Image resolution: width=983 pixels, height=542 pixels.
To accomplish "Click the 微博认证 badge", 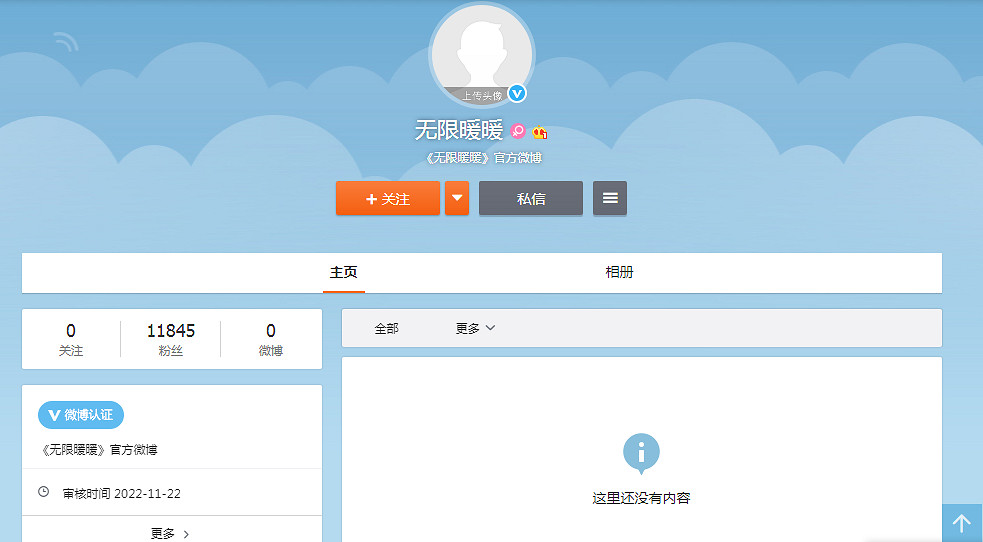I will click(x=81, y=415).
